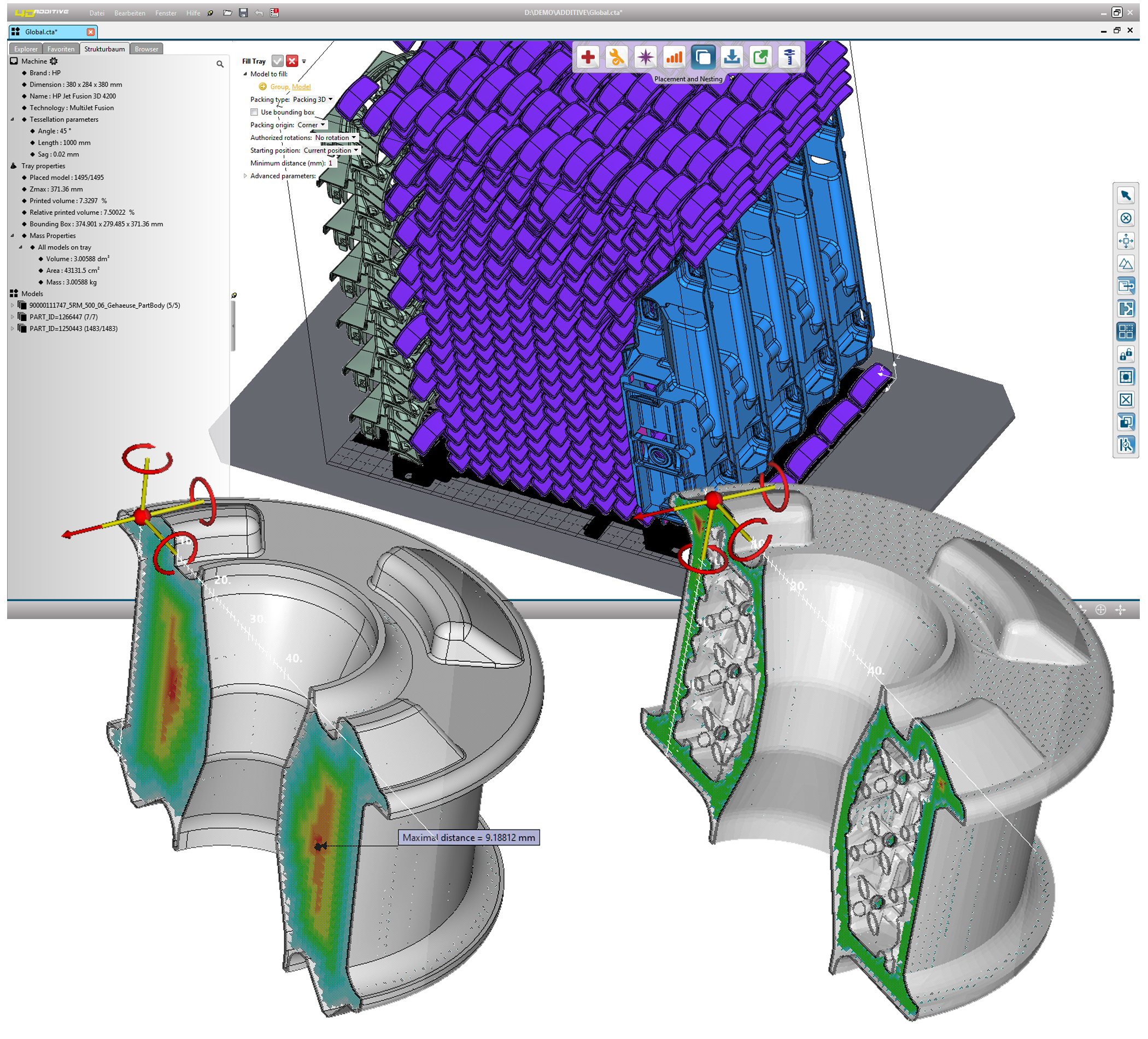The height and width of the screenshot is (1039, 1148).
Task: Select the arrow pointer tool in right toolbar
Action: coord(1126,195)
